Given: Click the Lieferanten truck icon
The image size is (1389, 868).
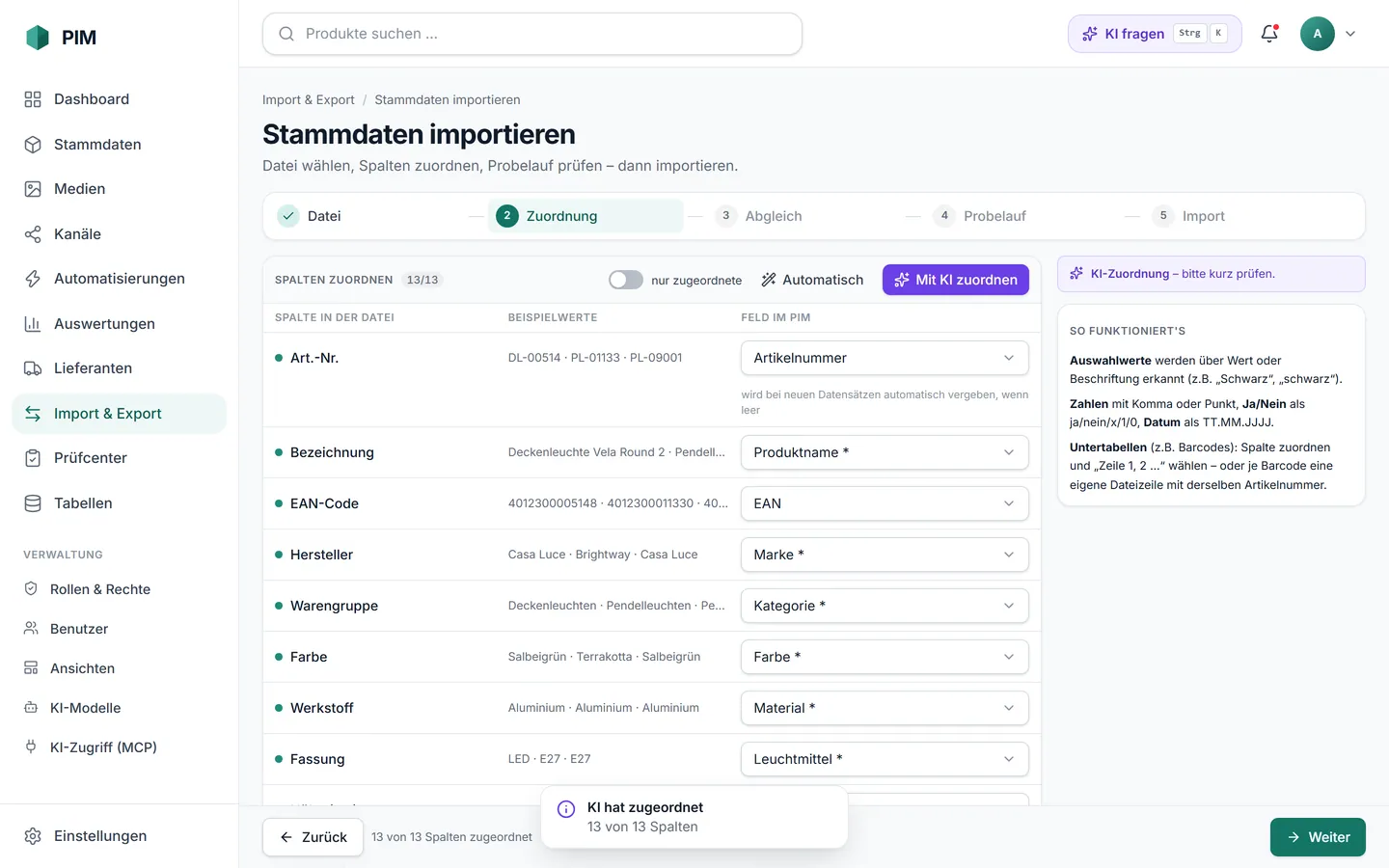Looking at the screenshot, I should (33, 368).
